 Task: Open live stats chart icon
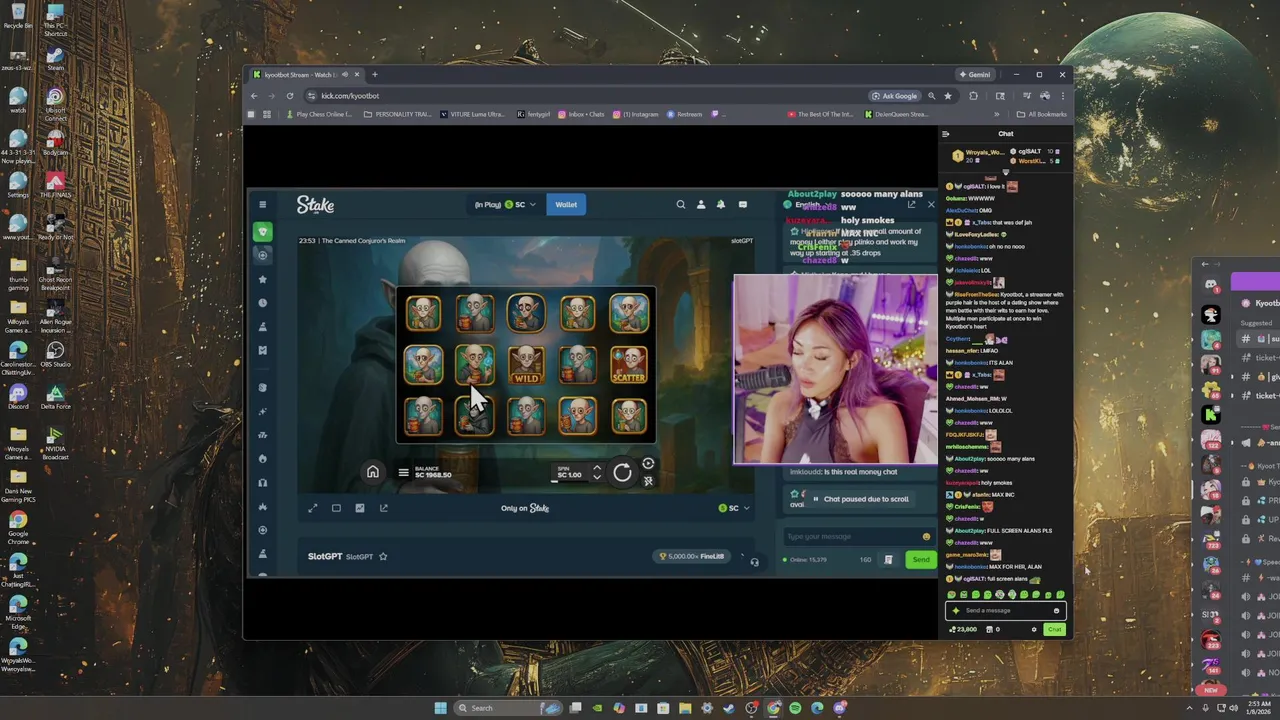tap(360, 508)
